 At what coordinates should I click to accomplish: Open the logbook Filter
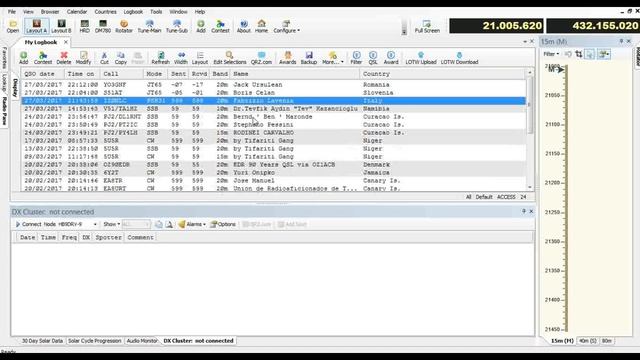[x=356, y=58]
